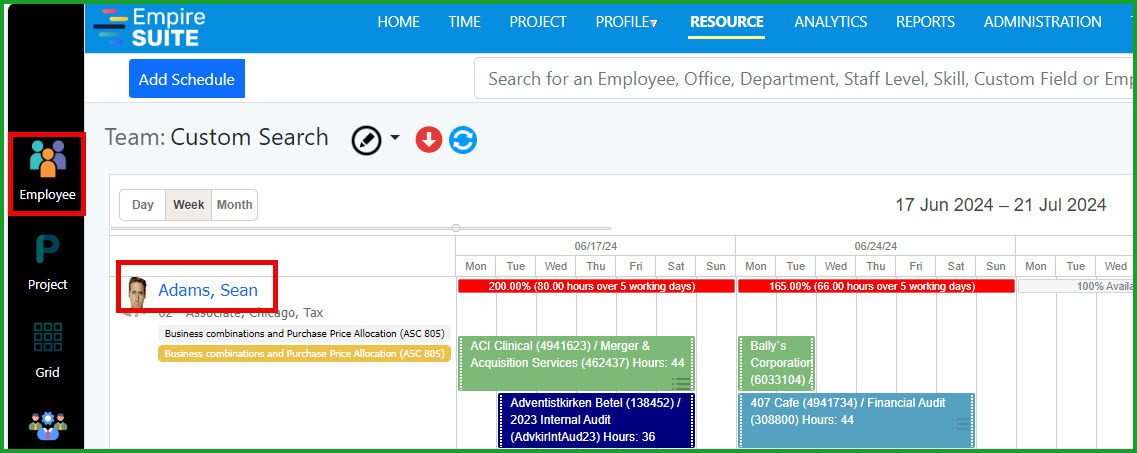The width and height of the screenshot is (1137, 453).
Task: Expand the PROFILE menu dropdown
Action: click(x=627, y=22)
